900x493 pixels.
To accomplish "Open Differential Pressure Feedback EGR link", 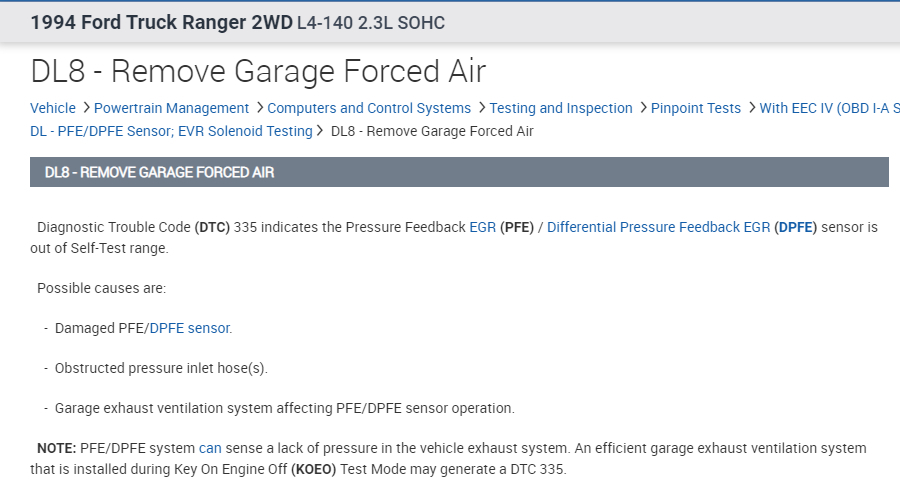I will tap(658, 227).
